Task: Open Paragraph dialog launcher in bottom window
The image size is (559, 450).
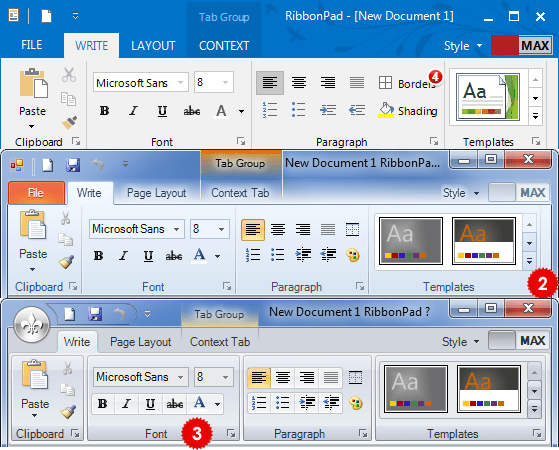Action: (363, 433)
